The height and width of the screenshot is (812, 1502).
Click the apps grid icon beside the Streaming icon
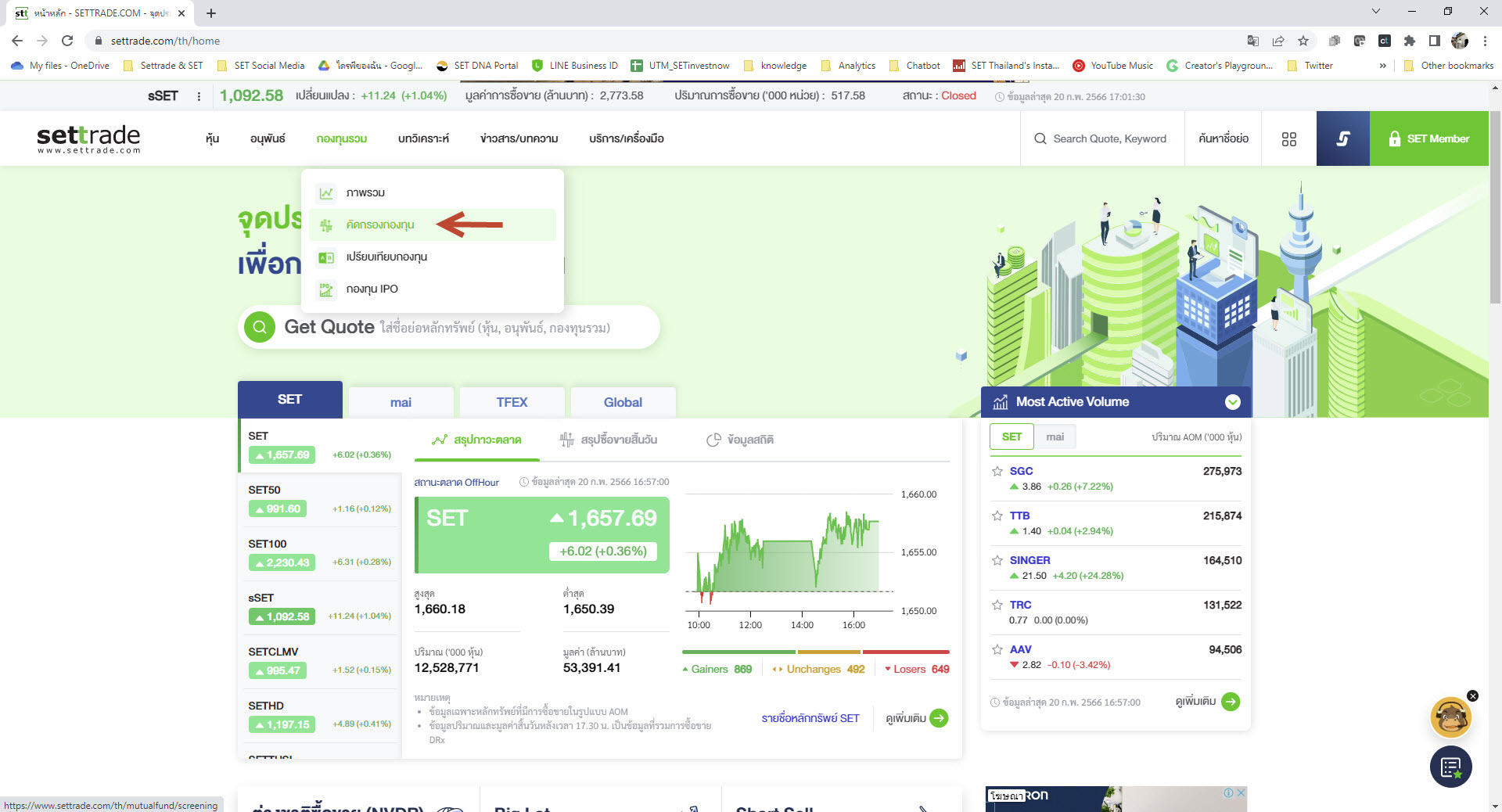pos(1289,138)
